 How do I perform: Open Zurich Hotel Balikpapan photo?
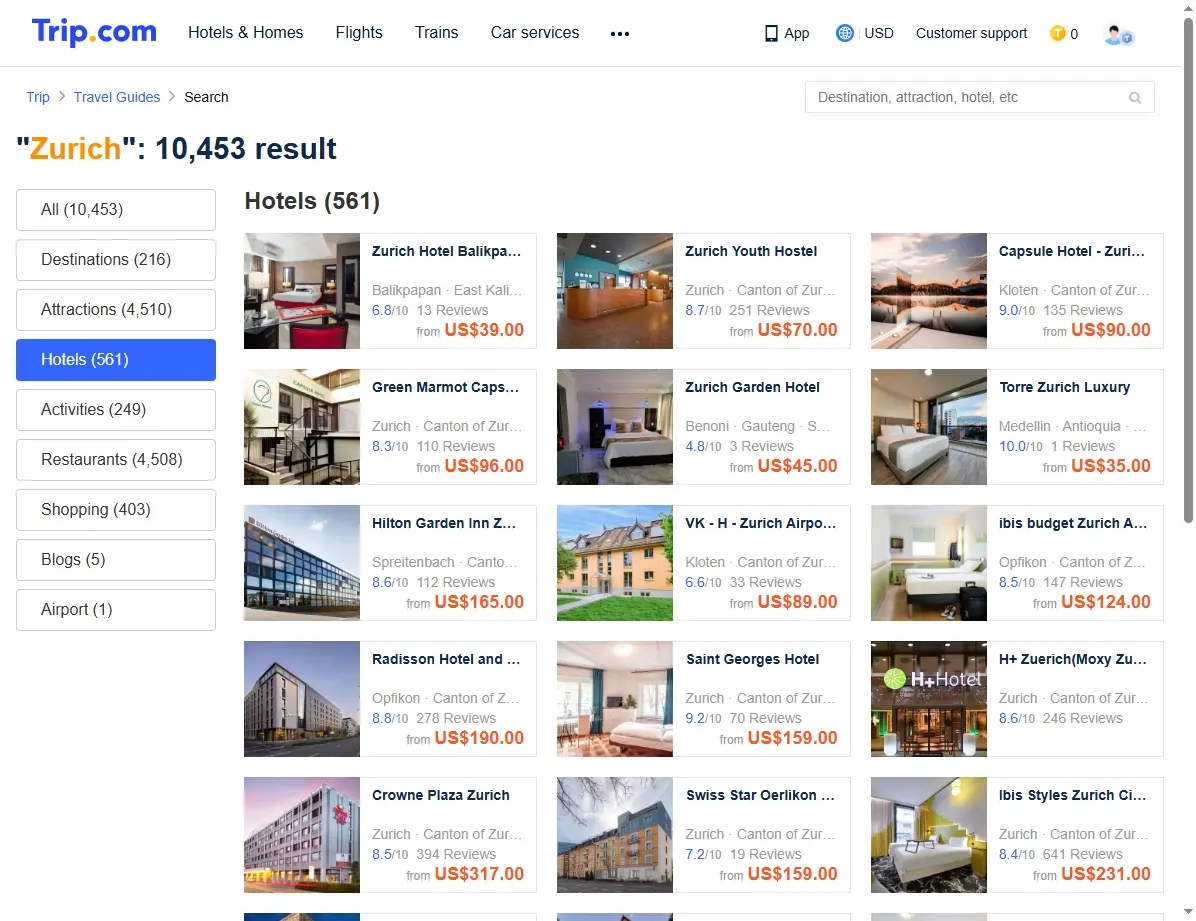pos(302,291)
